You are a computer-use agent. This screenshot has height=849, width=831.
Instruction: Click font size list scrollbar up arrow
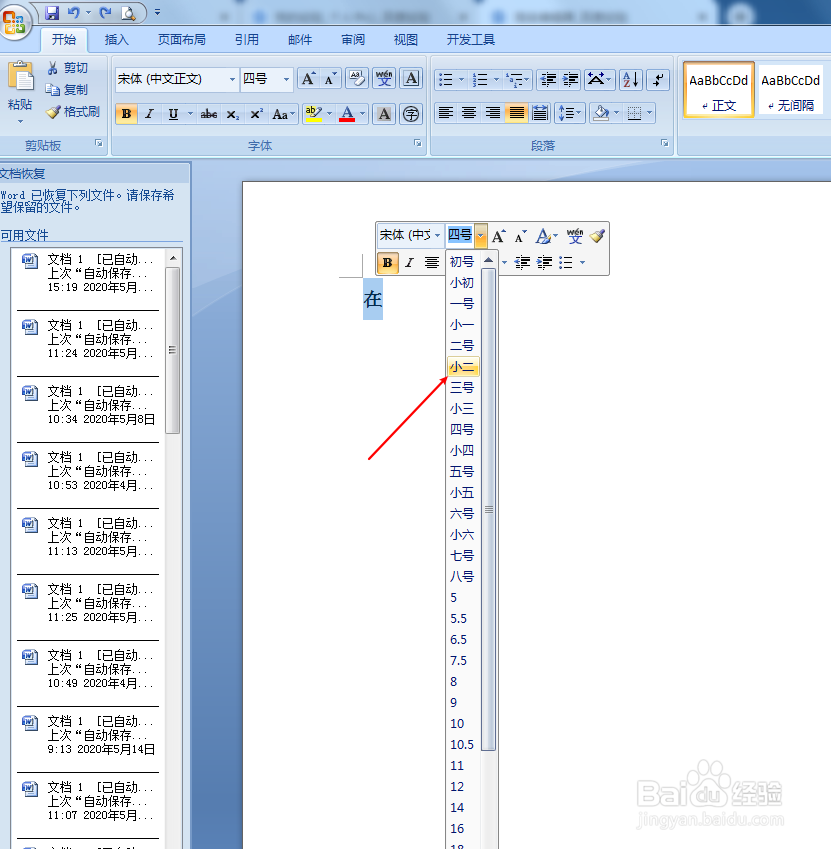489,260
